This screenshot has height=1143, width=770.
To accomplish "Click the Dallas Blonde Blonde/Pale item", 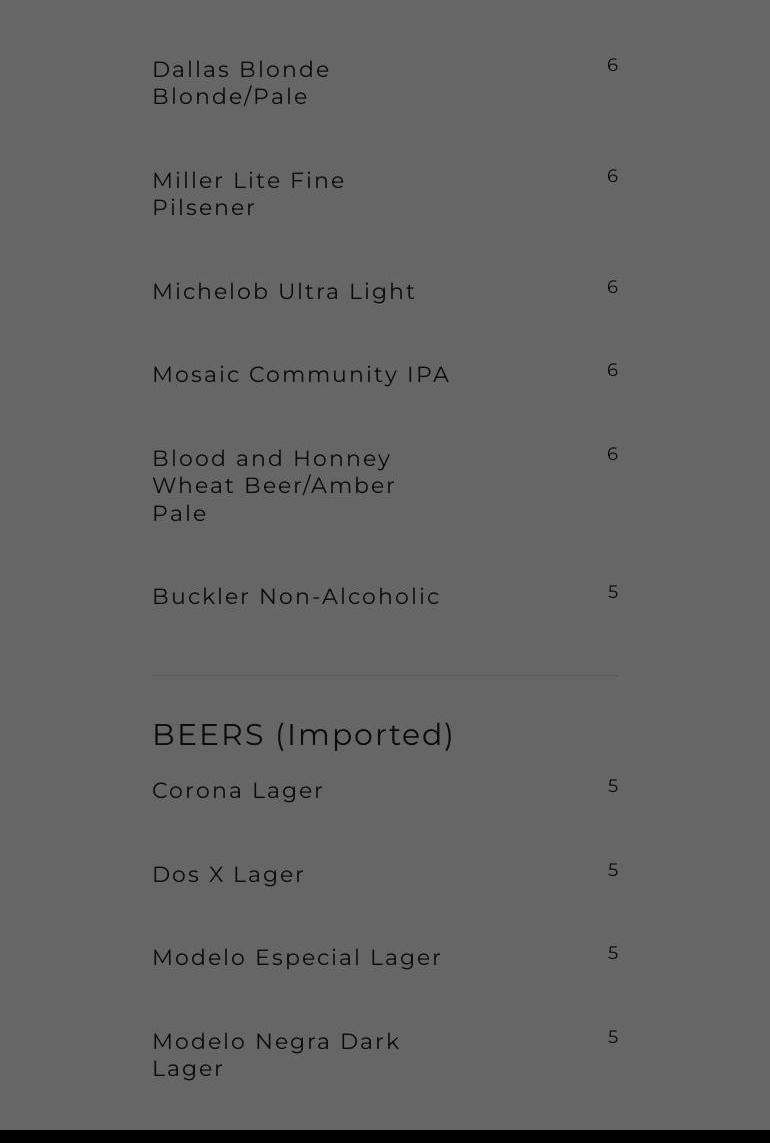I will coord(241,83).
